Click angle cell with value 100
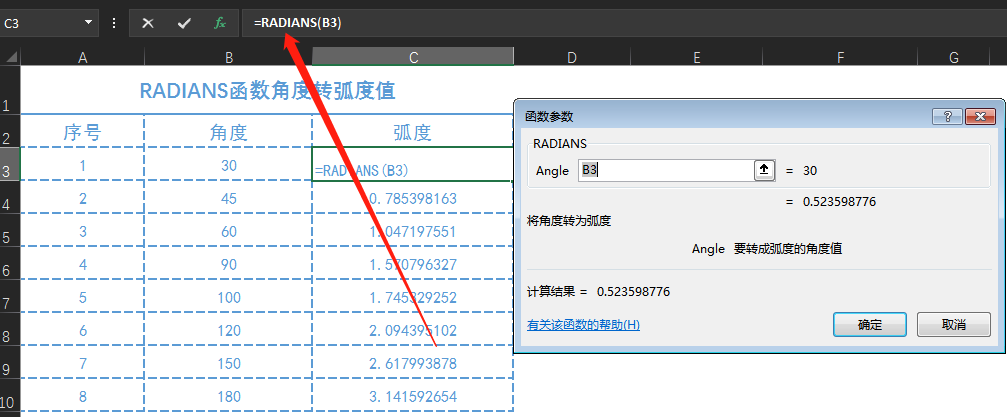This screenshot has height=417, width=1007. (x=229, y=297)
